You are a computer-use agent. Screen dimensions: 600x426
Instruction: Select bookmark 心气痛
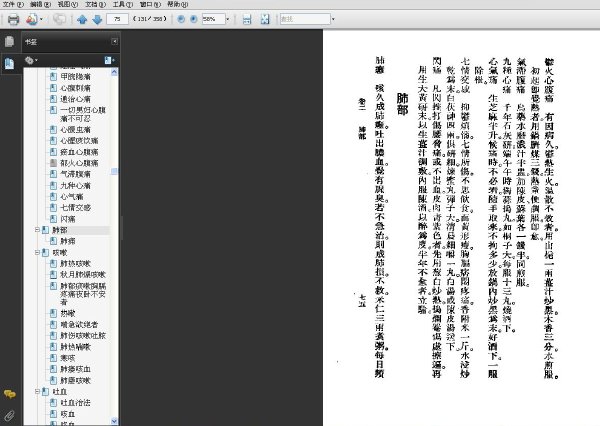point(72,197)
